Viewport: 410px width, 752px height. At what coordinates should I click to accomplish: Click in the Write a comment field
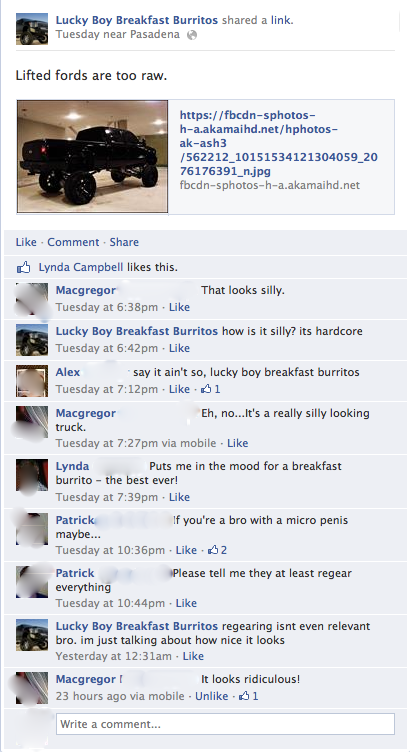tap(225, 724)
